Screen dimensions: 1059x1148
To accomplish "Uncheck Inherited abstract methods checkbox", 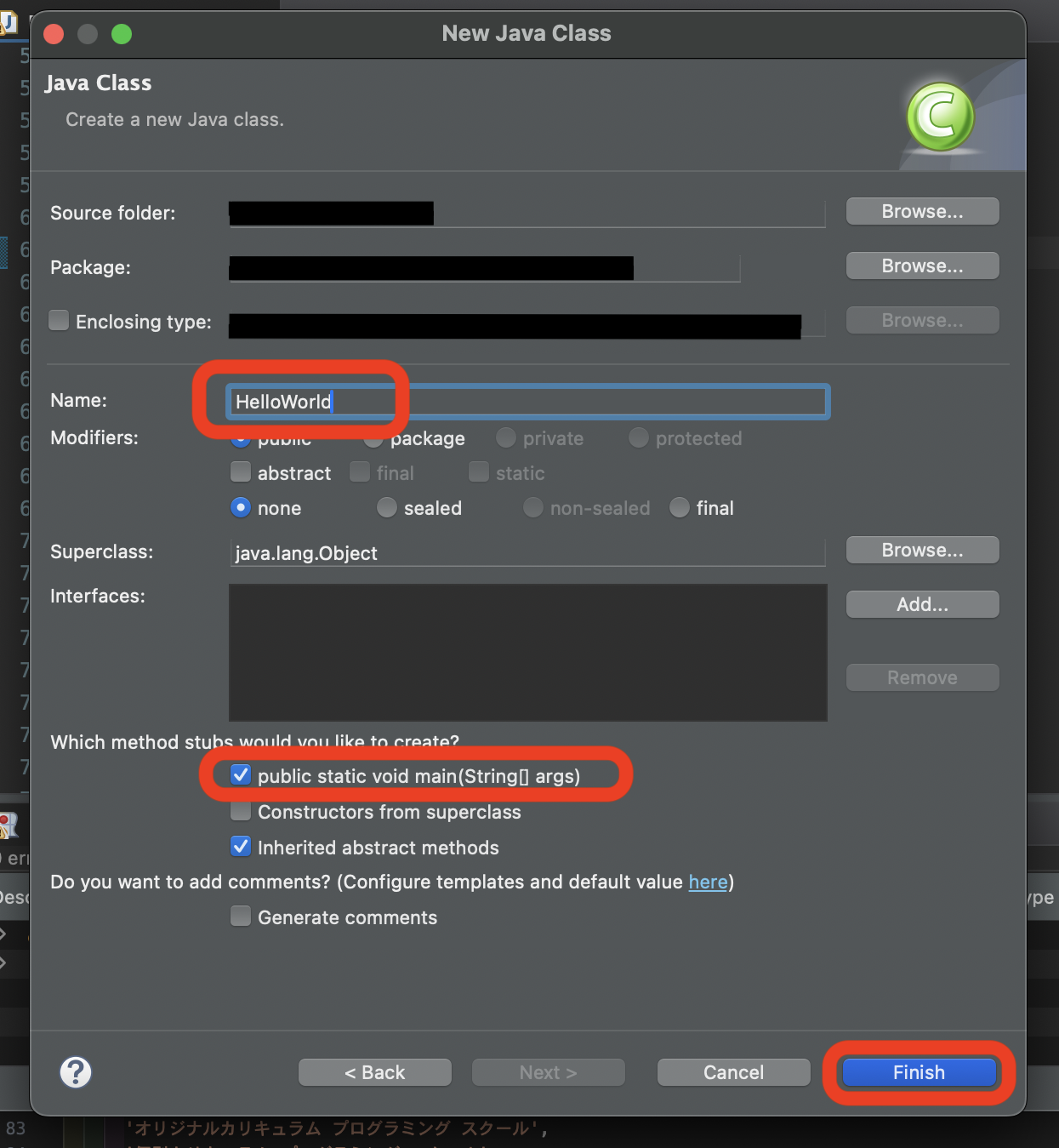I will 241,847.
